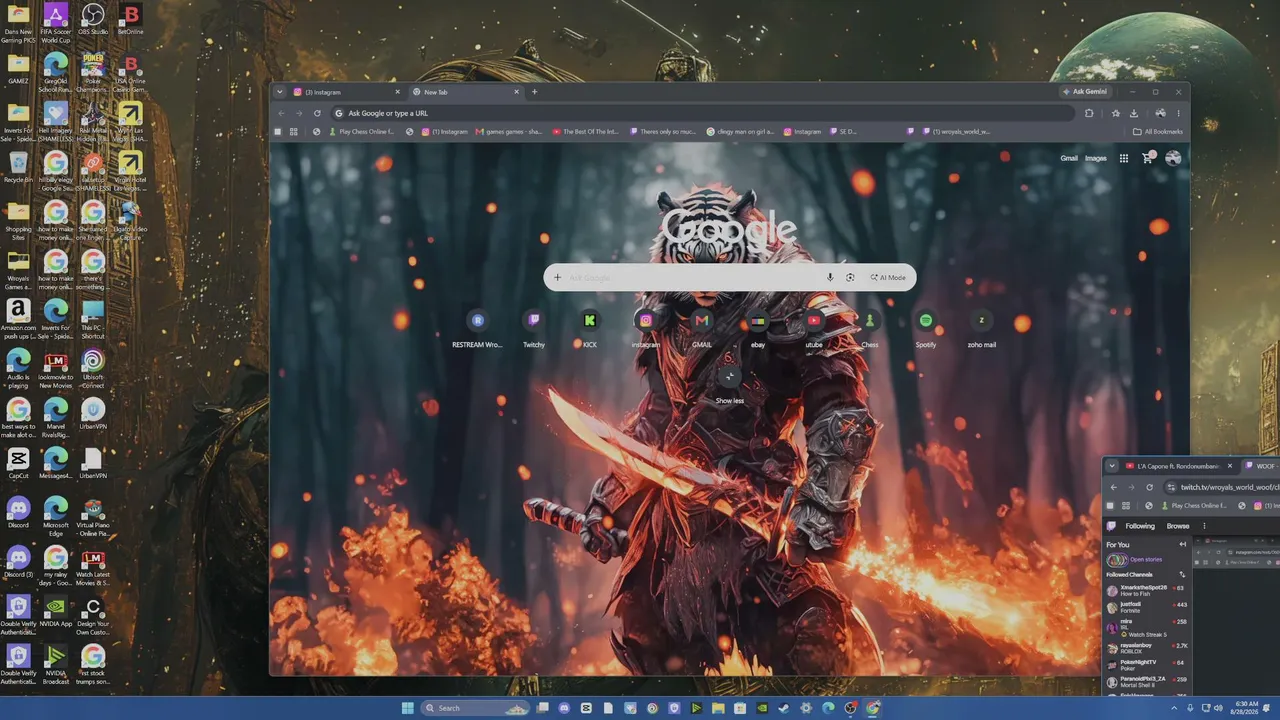Screen dimensions: 1280x720
Task: Open the RESTREAM shortcut on New Tab page
Action: point(478,329)
